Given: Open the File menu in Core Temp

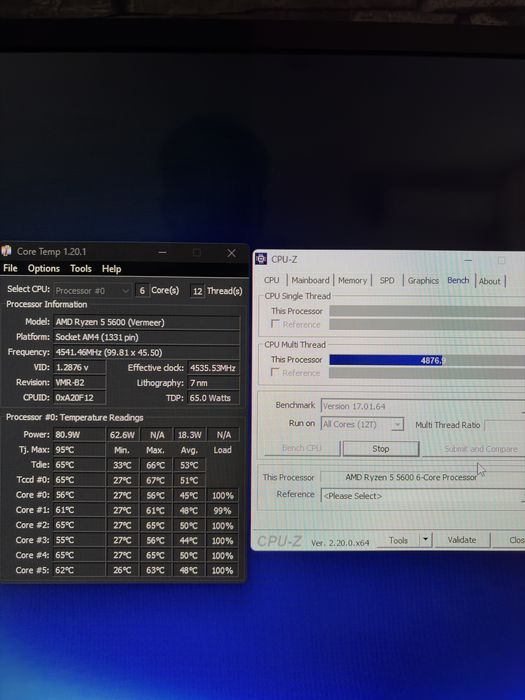Looking at the screenshot, I should click(10, 268).
